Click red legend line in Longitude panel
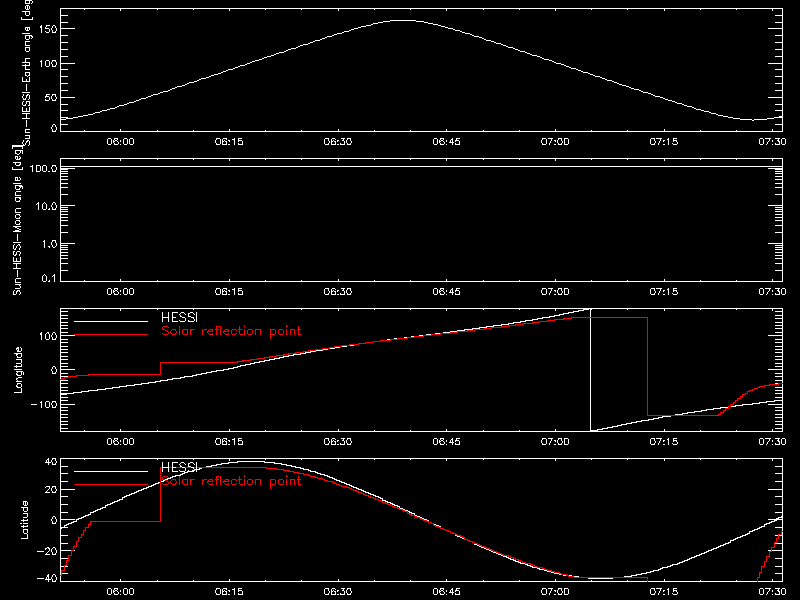This screenshot has height=600, width=800. pyautogui.click(x=111, y=335)
